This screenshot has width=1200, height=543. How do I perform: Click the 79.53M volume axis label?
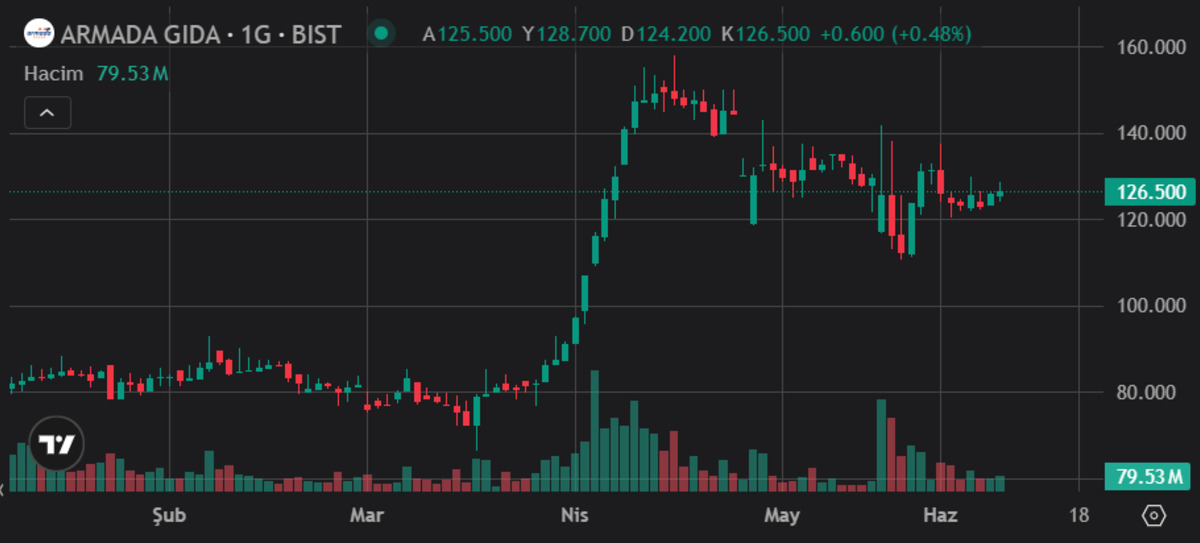coord(1150,477)
